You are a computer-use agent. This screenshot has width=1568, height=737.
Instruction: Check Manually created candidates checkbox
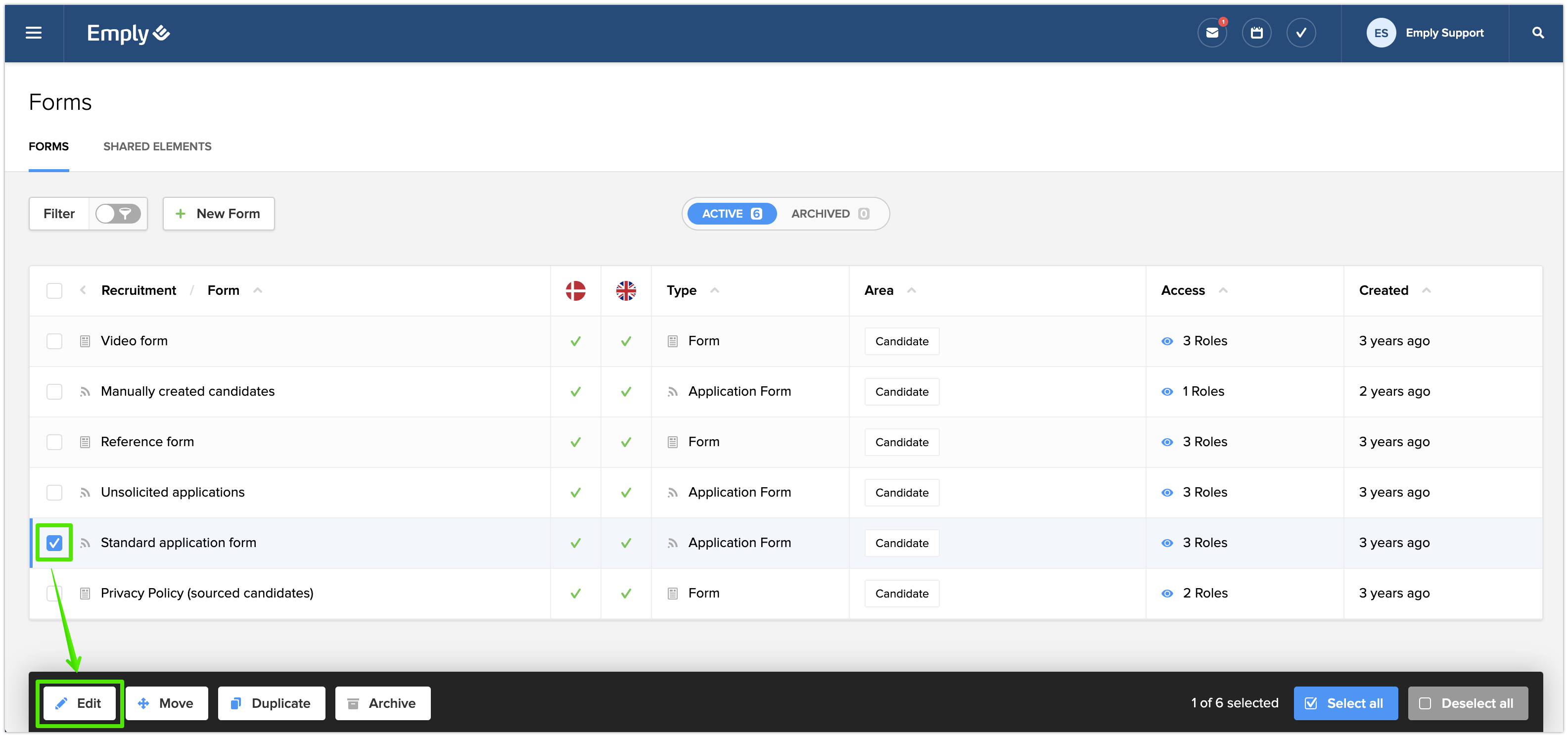54,391
